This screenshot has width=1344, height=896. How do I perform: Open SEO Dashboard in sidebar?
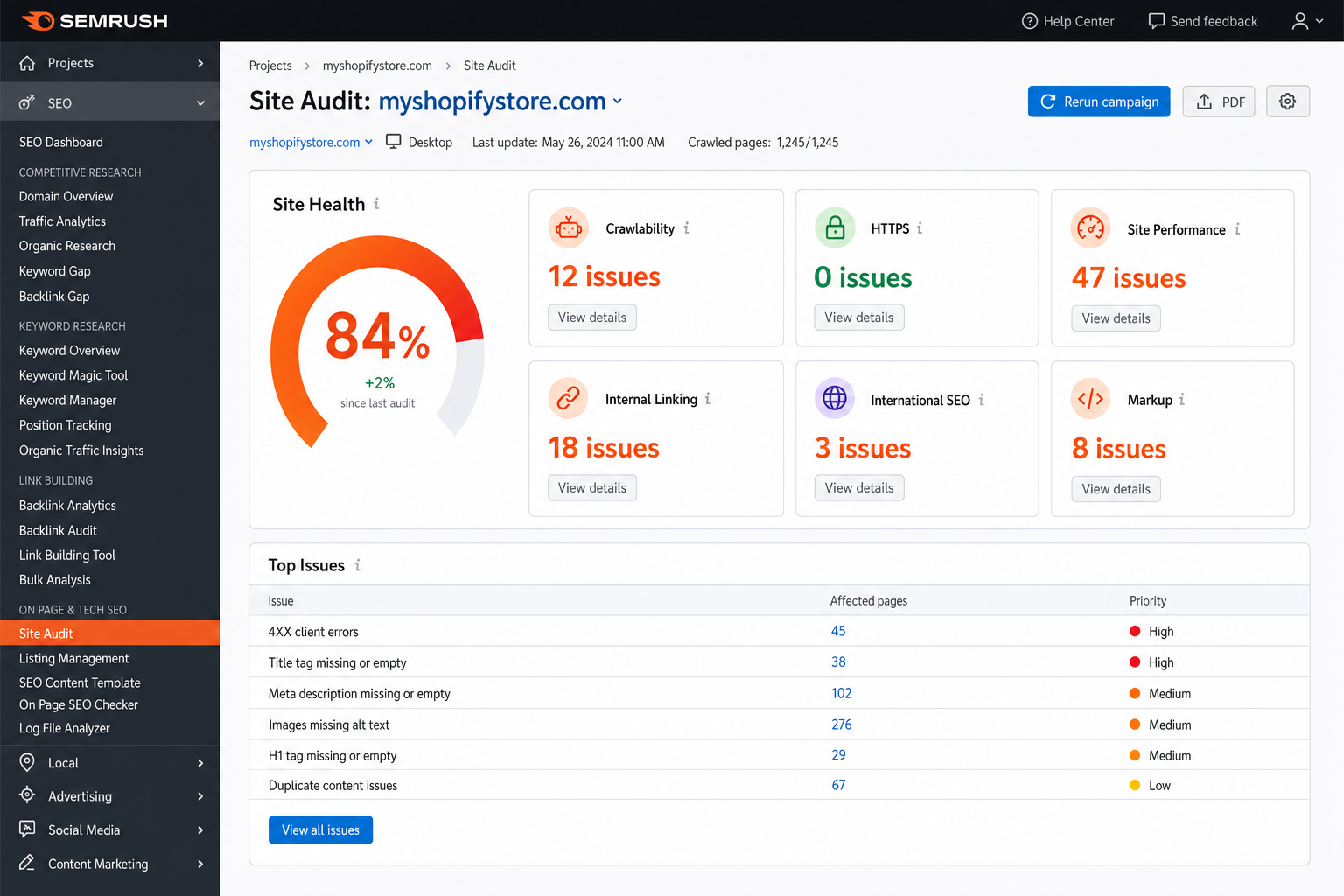pyautogui.click(x=61, y=142)
